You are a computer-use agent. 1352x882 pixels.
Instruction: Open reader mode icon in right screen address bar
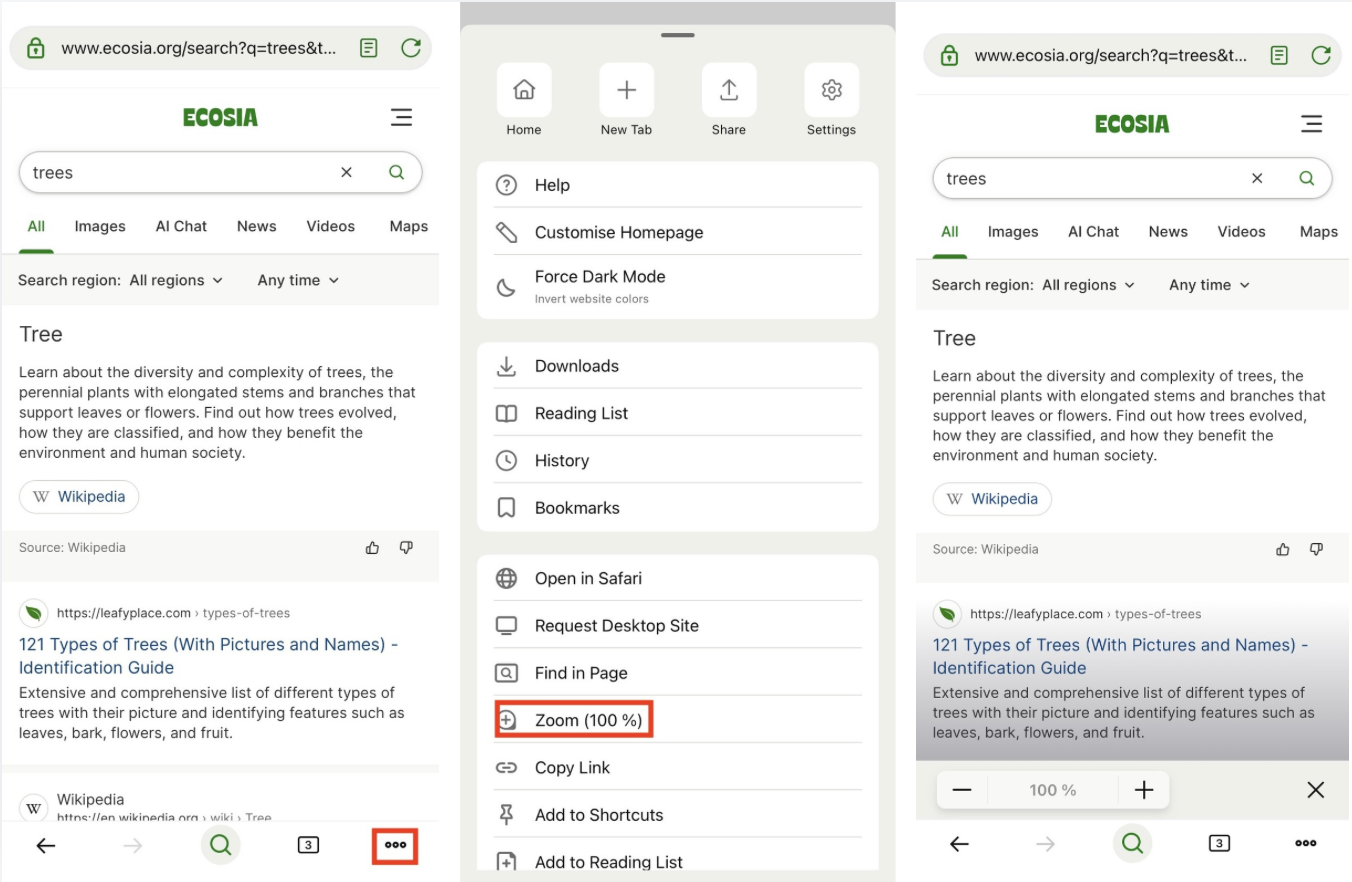[1279, 56]
